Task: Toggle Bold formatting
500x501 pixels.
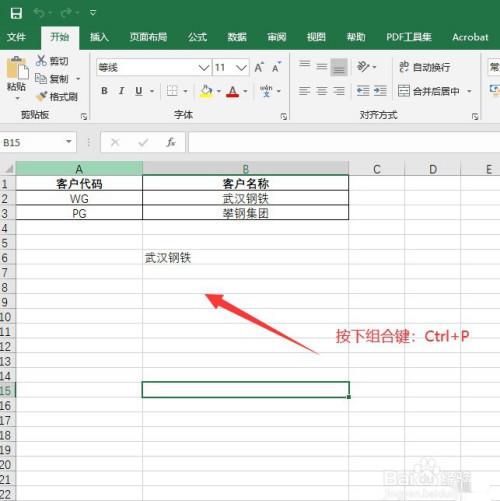Action: pyautogui.click(x=104, y=91)
